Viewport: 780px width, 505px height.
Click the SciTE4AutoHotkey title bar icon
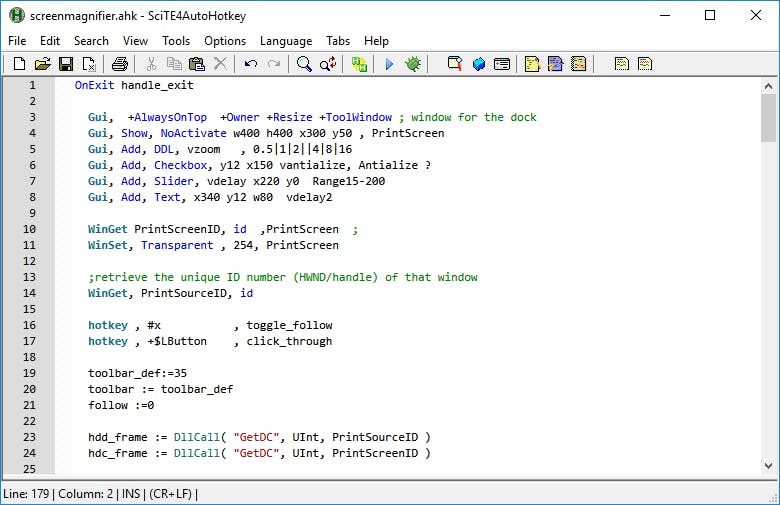pyautogui.click(x=16, y=15)
